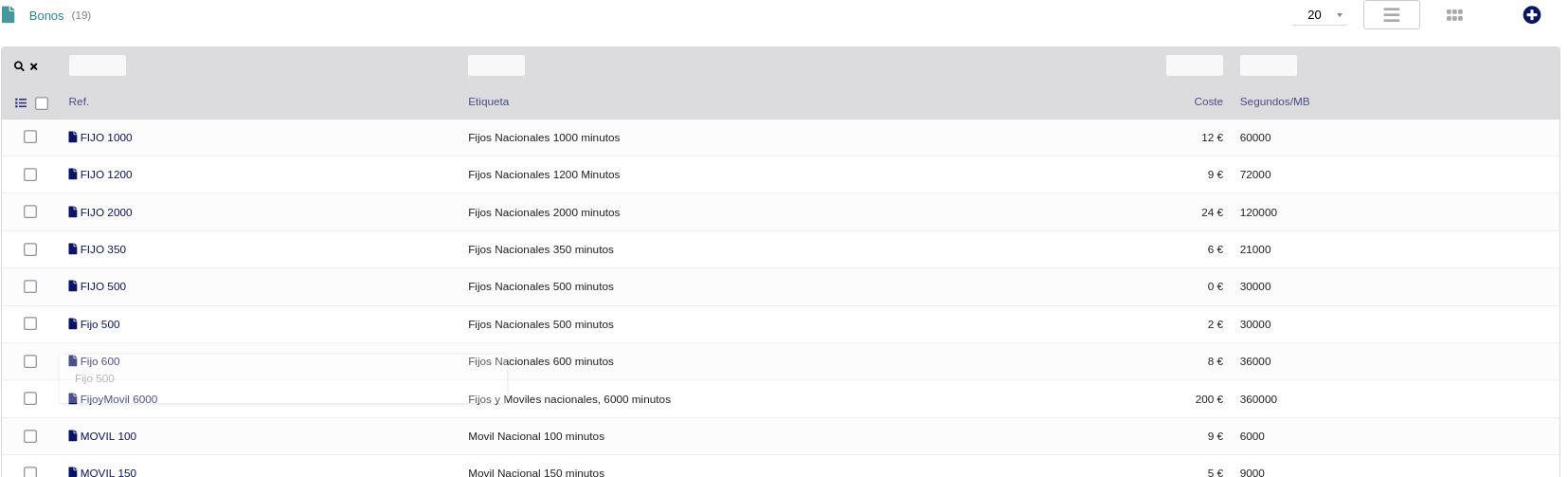Switch to kanban grid view icon
The image size is (1568, 477).
point(1454,15)
